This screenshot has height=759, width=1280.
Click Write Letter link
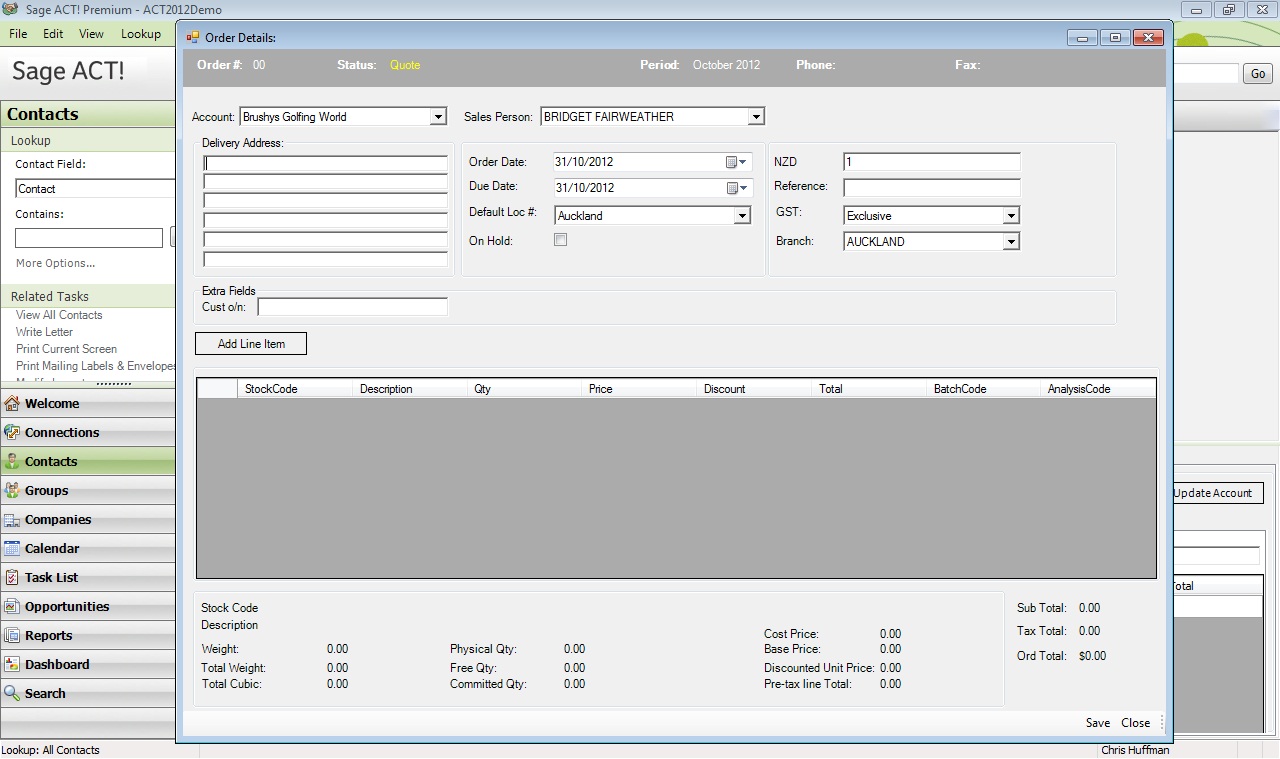pyautogui.click(x=44, y=332)
